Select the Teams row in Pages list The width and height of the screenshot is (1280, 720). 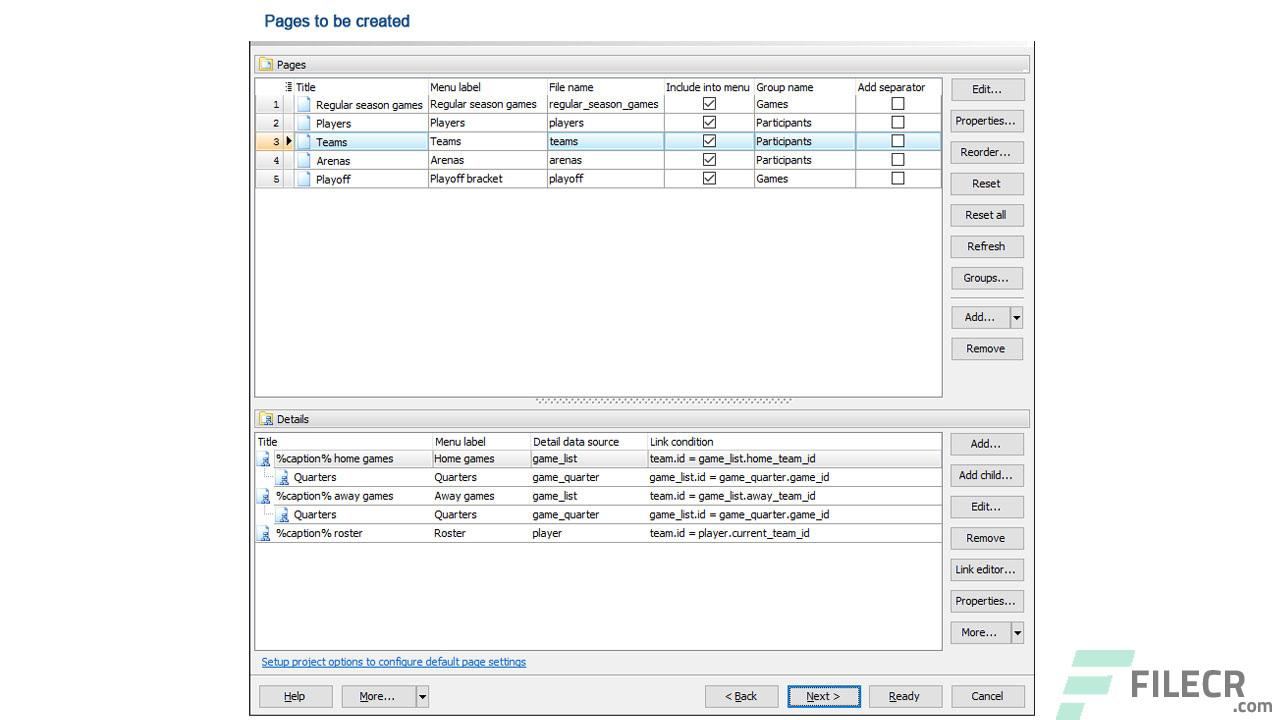(x=360, y=140)
